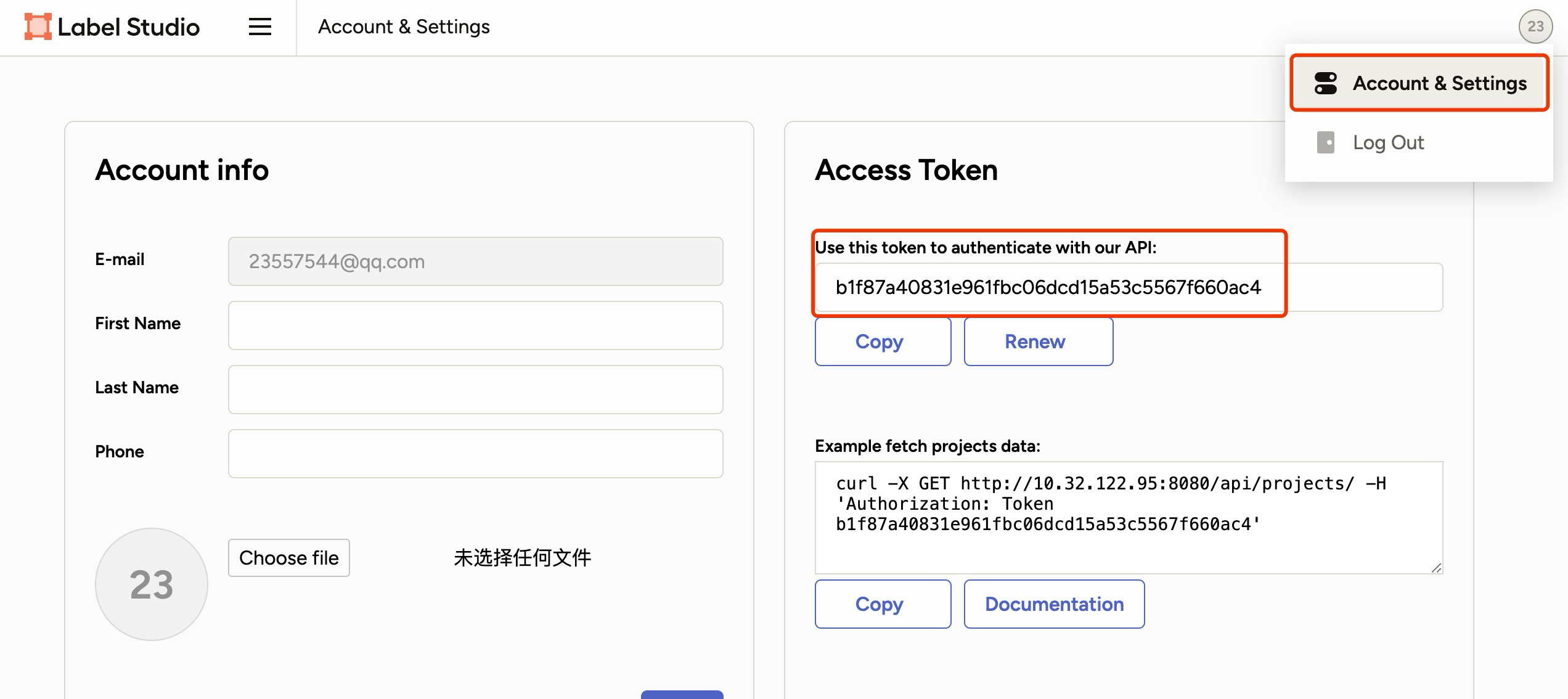
Task: Click into the Phone input field
Action: pyautogui.click(x=475, y=454)
